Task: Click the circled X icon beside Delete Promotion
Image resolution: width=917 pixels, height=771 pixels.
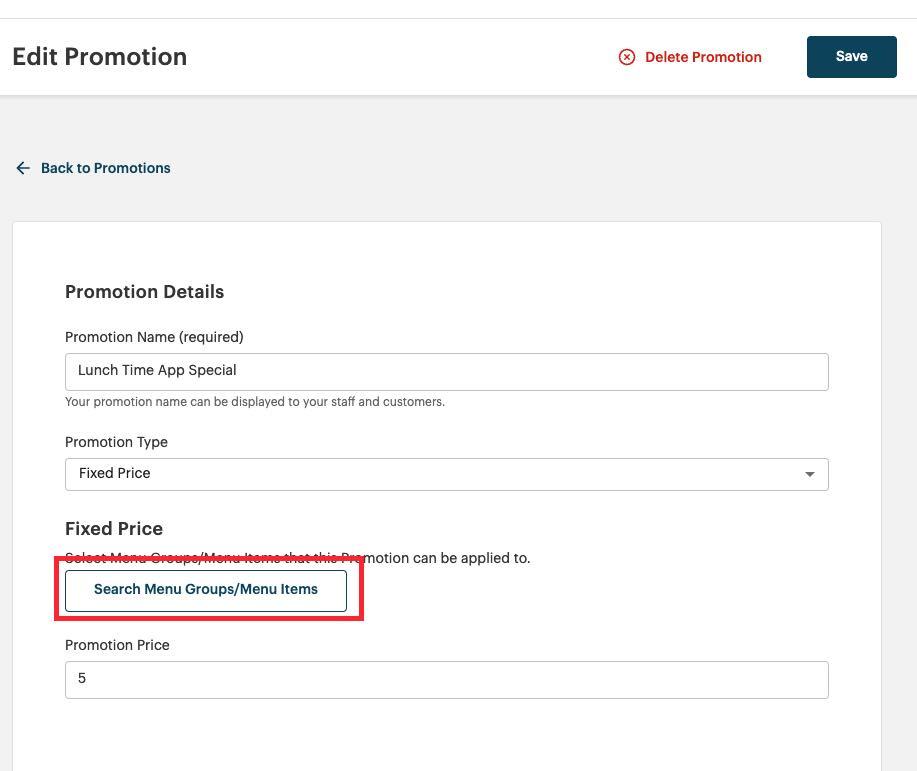Action: [x=627, y=57]
